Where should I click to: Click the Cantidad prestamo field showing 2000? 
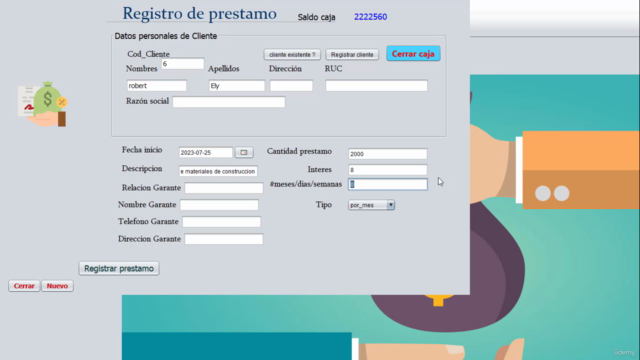[x=388, y=153]
